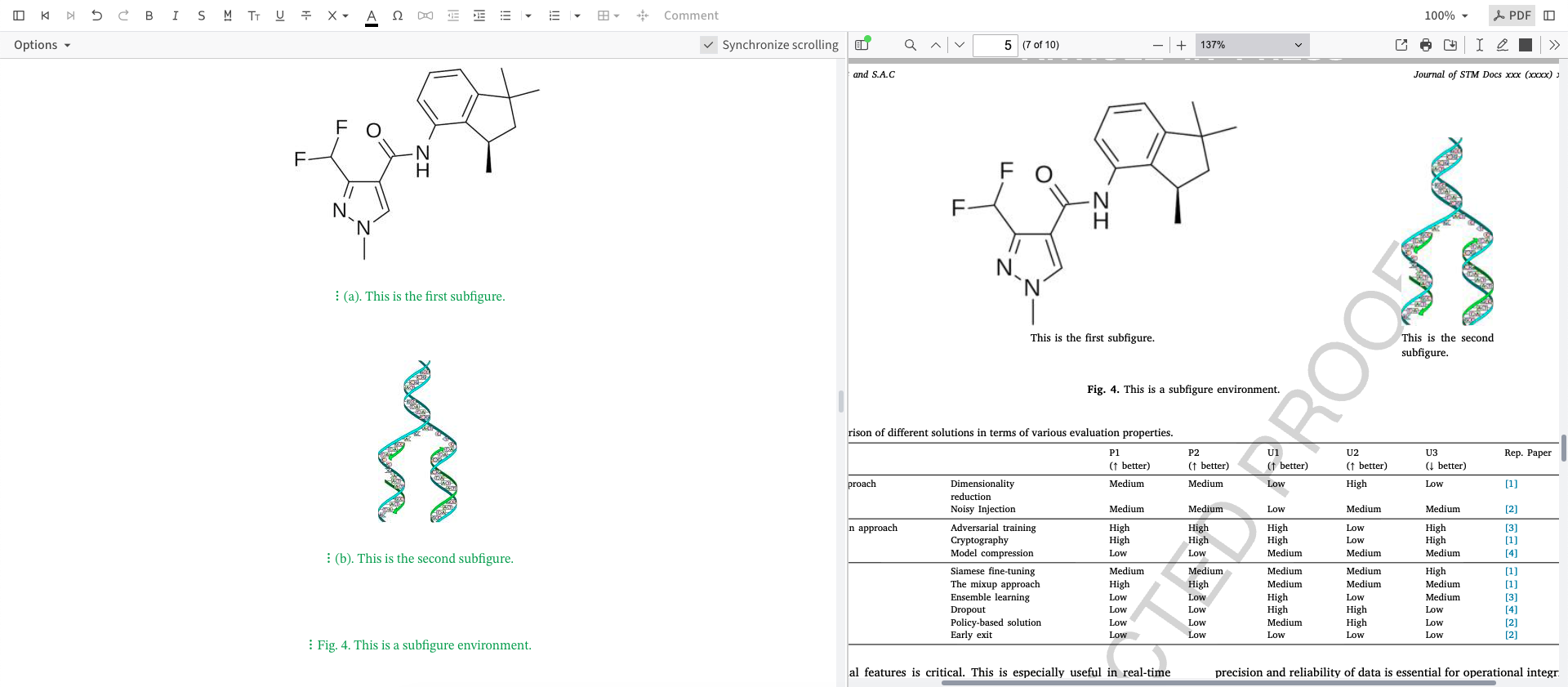
Task: Print the PDF with the printer icon
Action: pos(1426,45)
